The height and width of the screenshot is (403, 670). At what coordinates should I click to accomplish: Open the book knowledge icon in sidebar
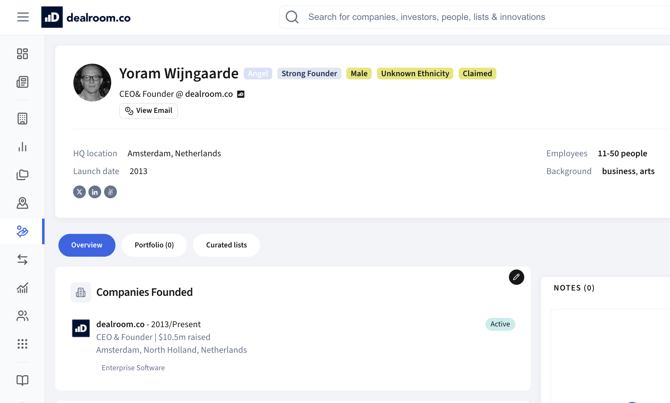pyautogui.click(x=22, y=380)
